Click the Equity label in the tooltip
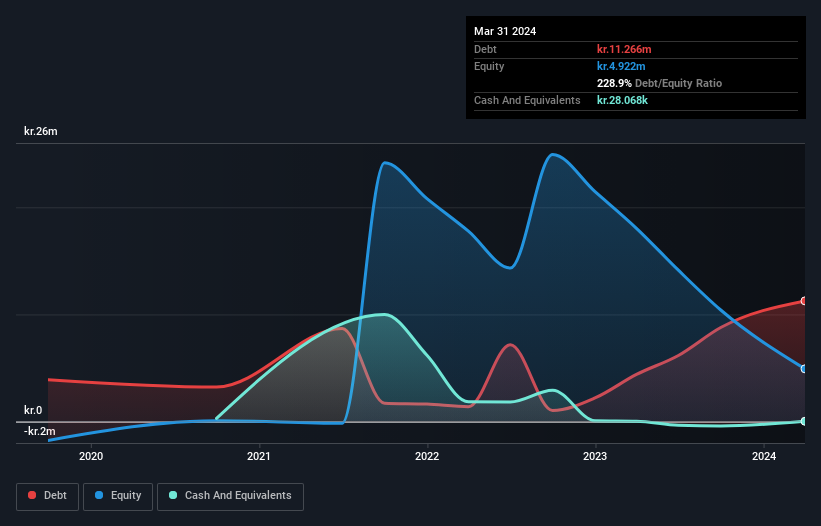 point(489,66)
